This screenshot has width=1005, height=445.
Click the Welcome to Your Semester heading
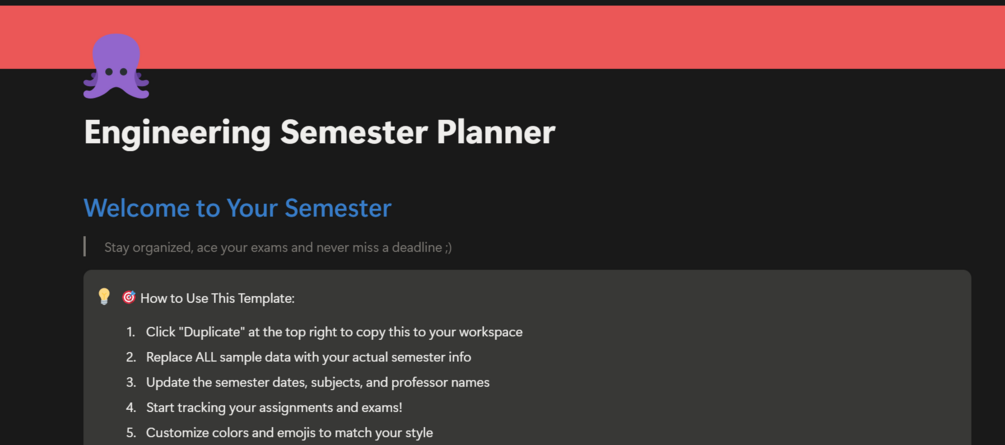pos(237,208)
